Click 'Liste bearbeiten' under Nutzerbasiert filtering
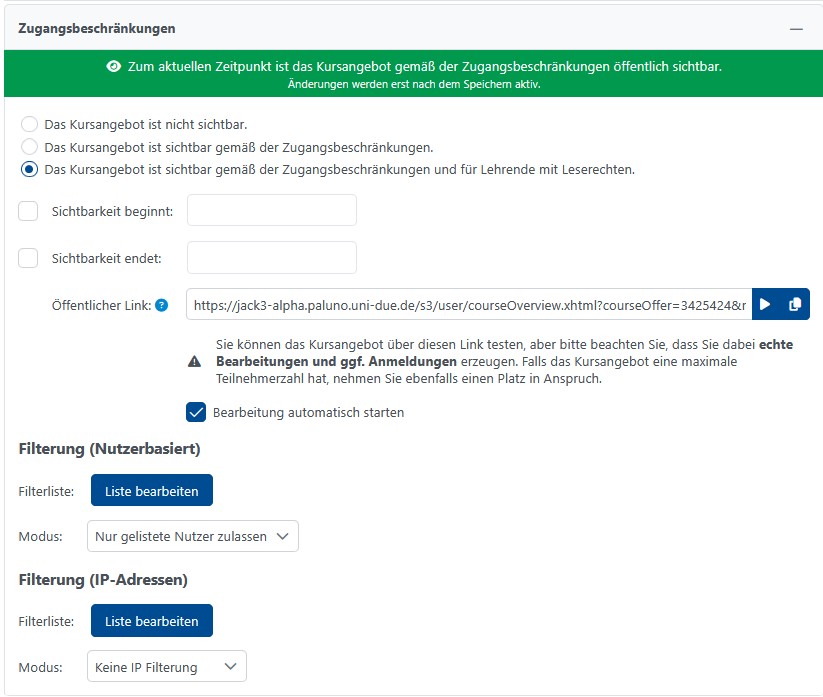Screen dimensions: 823x697 click(152, 491)
